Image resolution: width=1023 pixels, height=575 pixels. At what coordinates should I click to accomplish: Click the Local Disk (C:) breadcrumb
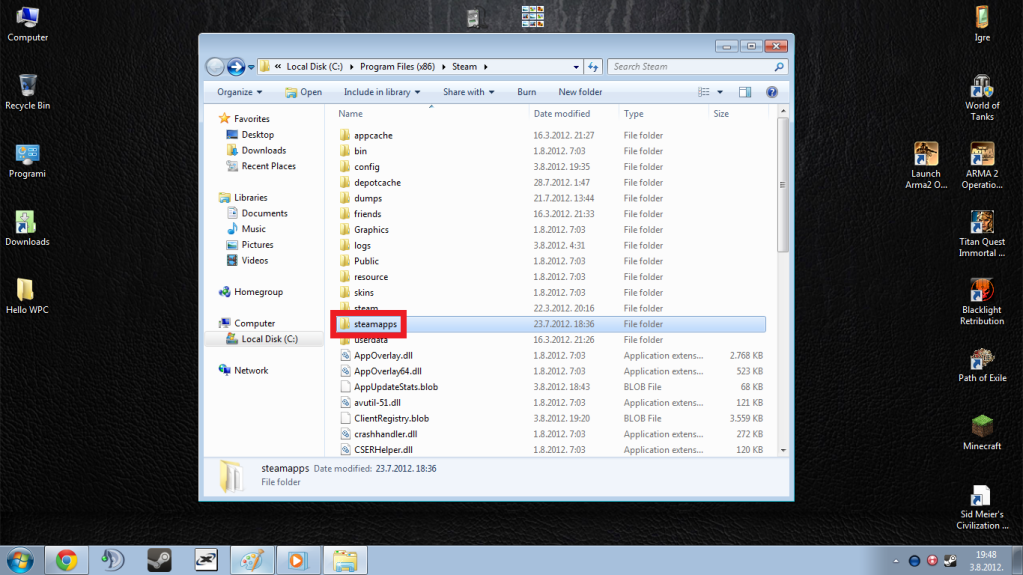pyautogui.click(x=314, y=67)
